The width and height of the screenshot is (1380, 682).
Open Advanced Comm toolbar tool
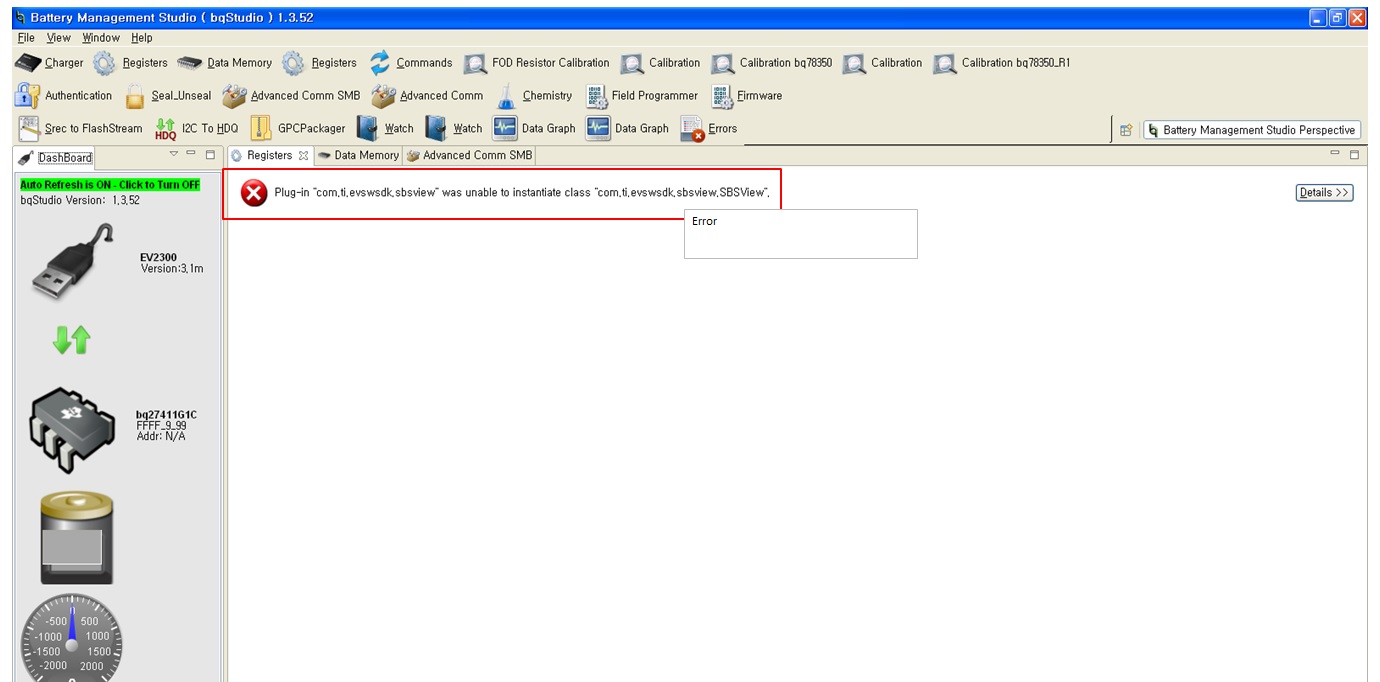pos(427,96)
